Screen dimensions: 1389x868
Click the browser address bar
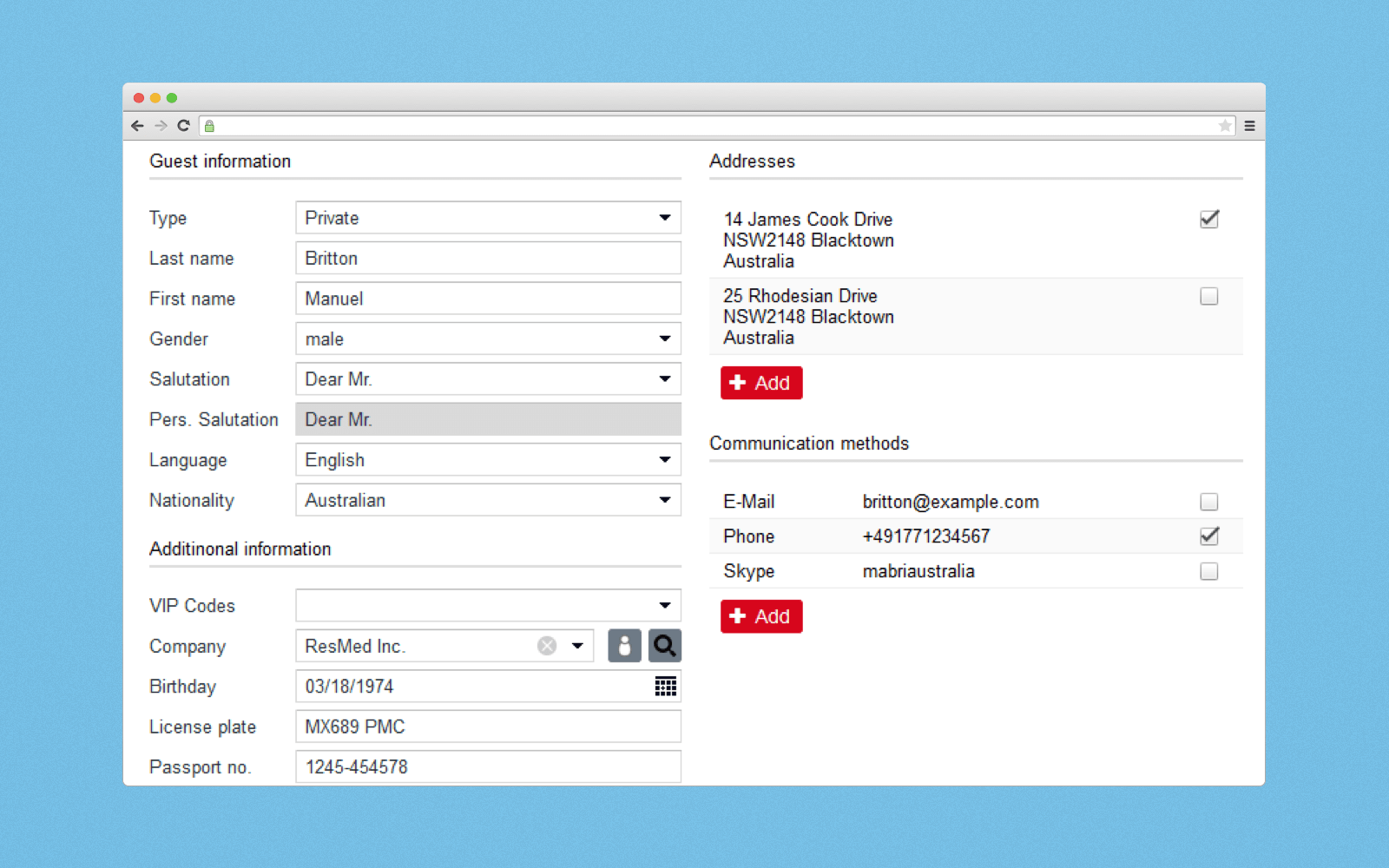pyautogui.click(x=716, y=126)
